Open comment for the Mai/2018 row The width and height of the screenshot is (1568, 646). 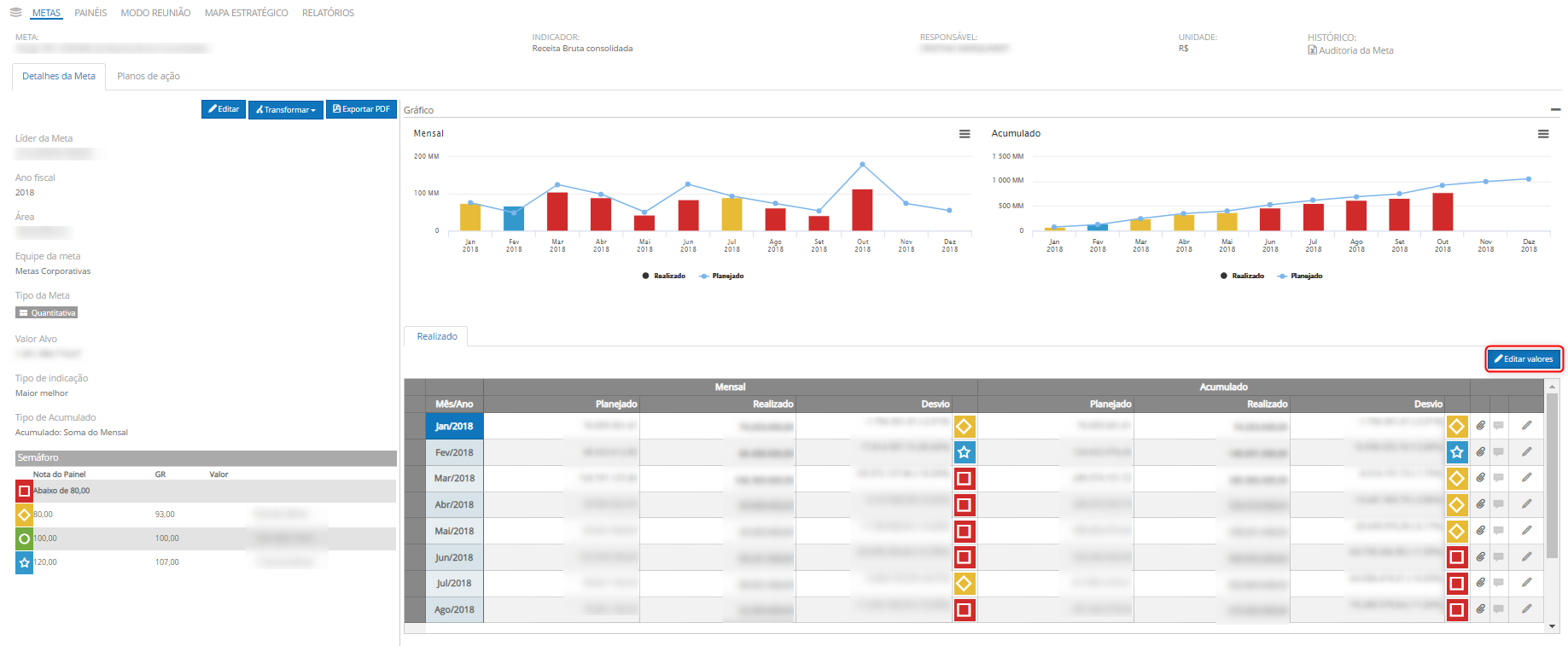[1499, 531]
